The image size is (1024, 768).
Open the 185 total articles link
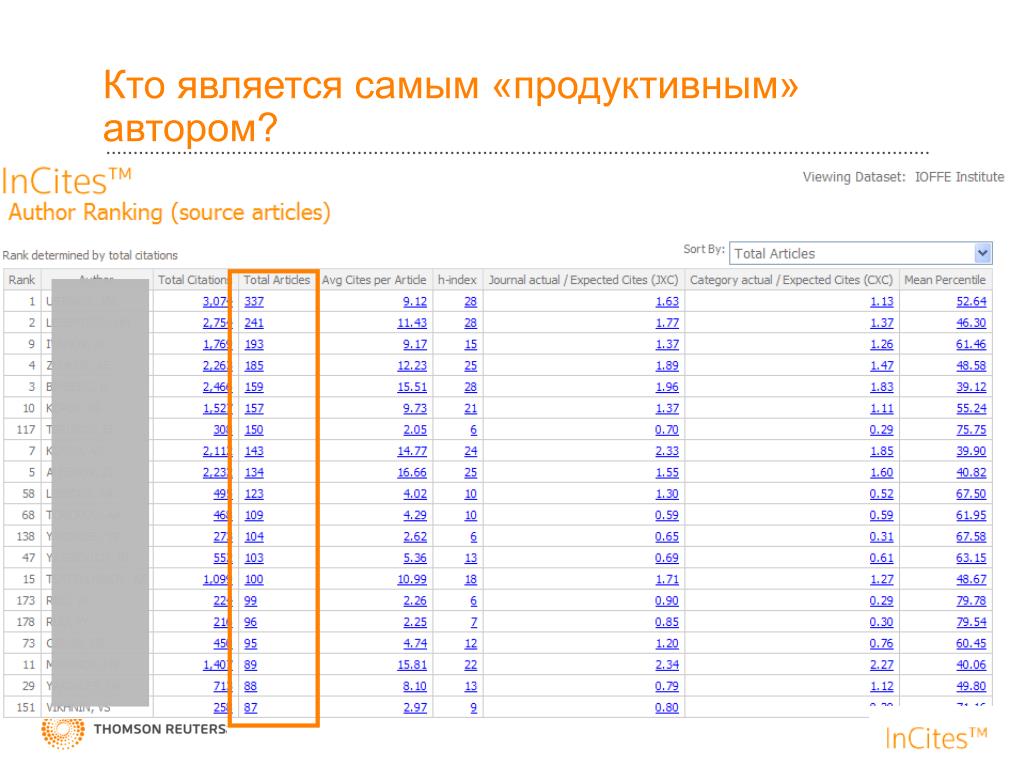254,366
